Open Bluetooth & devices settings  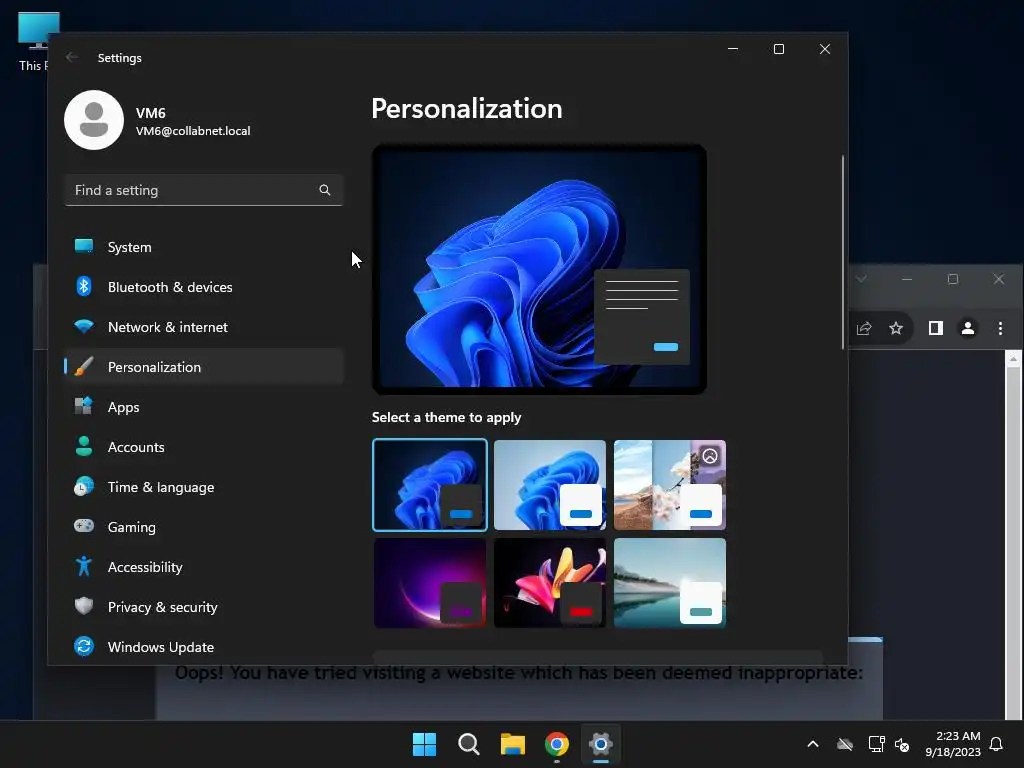click(x=204, y=287)
